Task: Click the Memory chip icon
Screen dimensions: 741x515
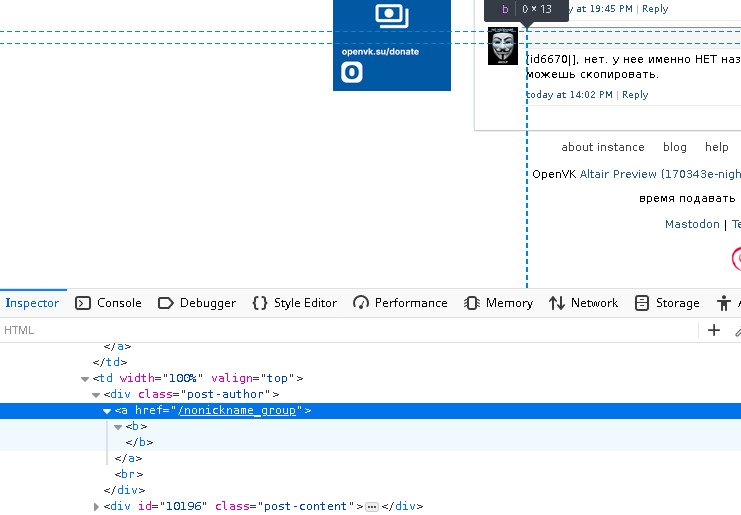Action: tap(472, 303)
